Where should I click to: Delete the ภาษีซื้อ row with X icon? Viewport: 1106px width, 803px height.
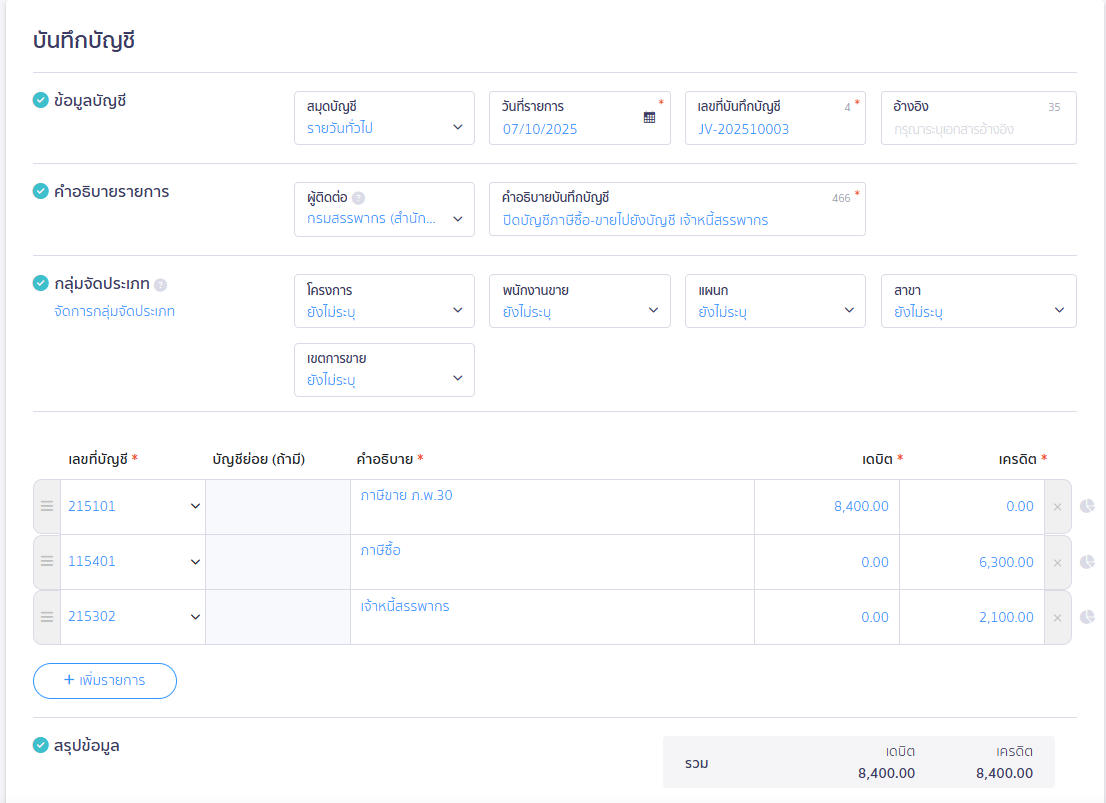click(1057, 562)
